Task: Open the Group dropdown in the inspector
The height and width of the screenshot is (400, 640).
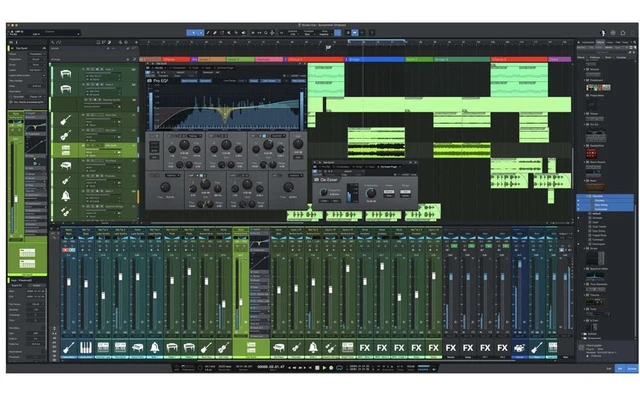Action: coord(36,64)
